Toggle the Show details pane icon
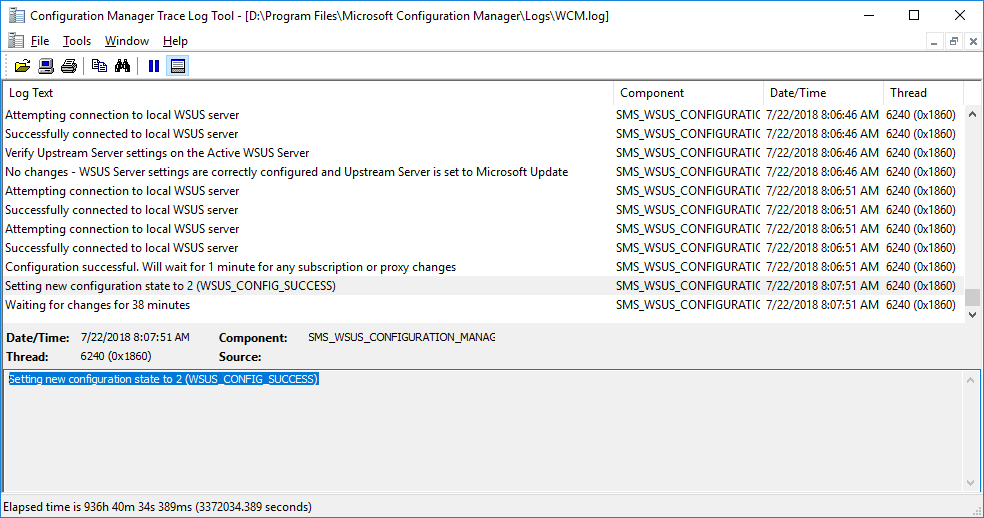Screen dimensions: 984x518 pos(178,66)
